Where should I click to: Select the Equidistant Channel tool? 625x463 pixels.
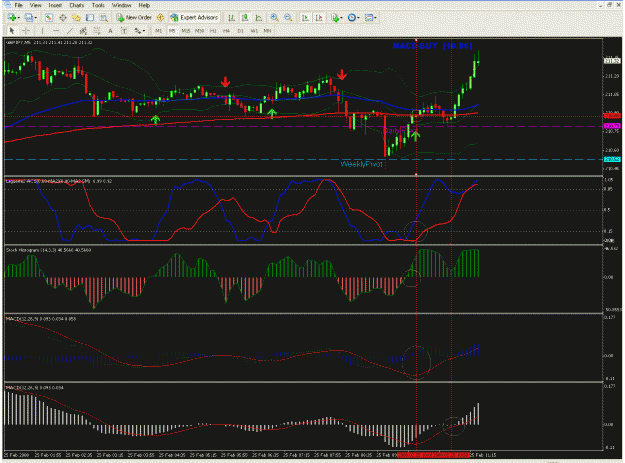coord(83,31)
